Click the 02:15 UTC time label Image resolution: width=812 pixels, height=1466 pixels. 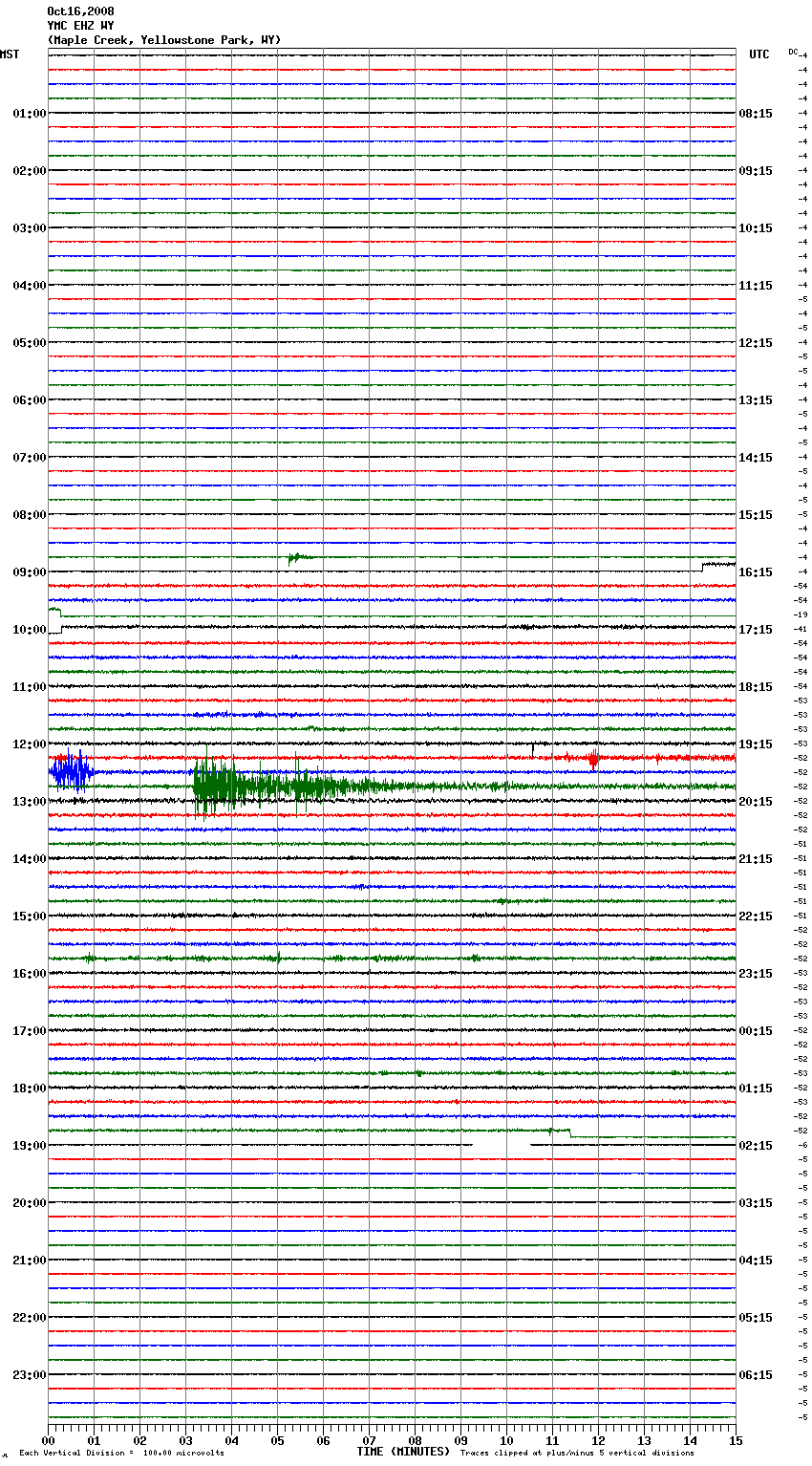click(x=756, y=1146)
